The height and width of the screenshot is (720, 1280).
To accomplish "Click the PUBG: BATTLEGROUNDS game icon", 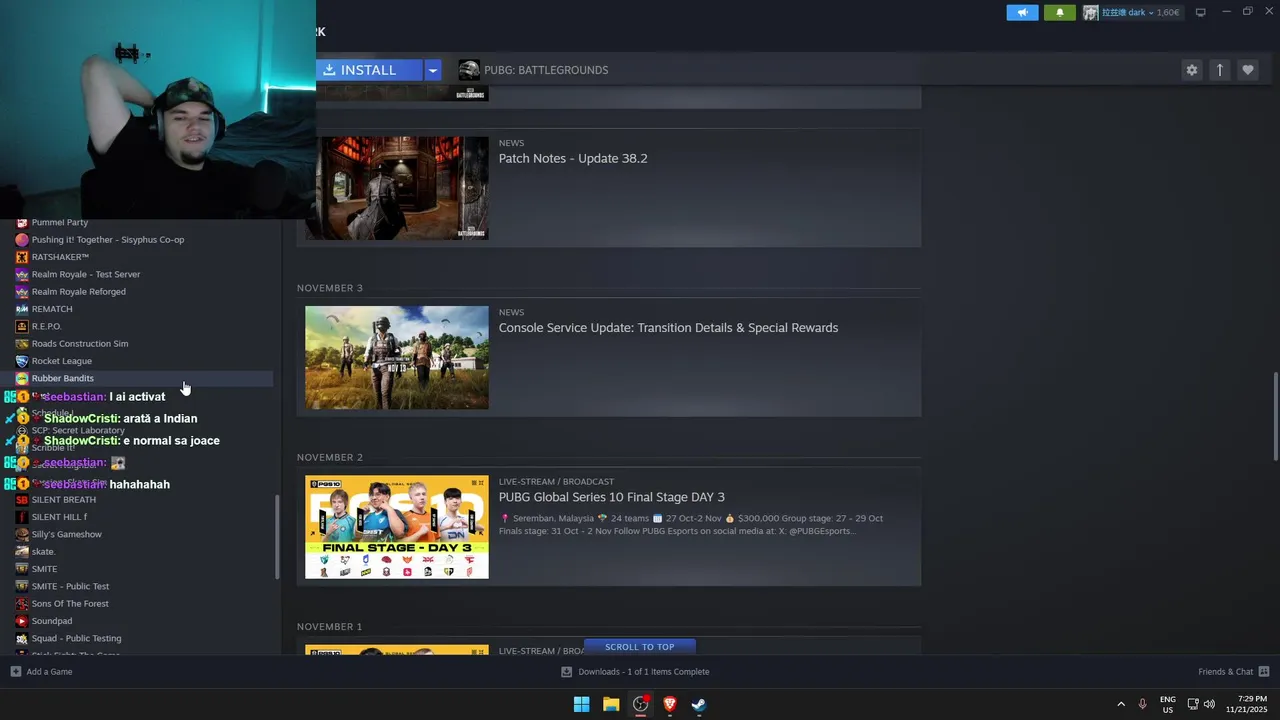I will point(469,70).
